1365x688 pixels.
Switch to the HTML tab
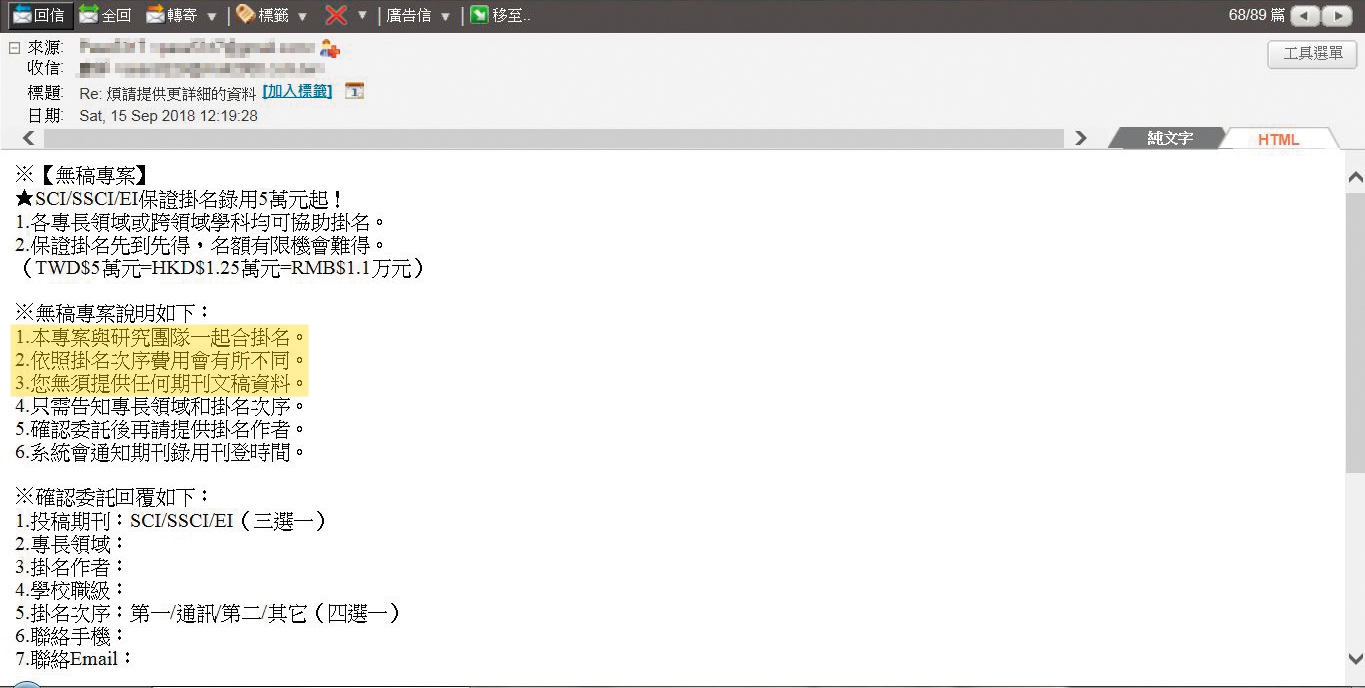[1278, 139]
